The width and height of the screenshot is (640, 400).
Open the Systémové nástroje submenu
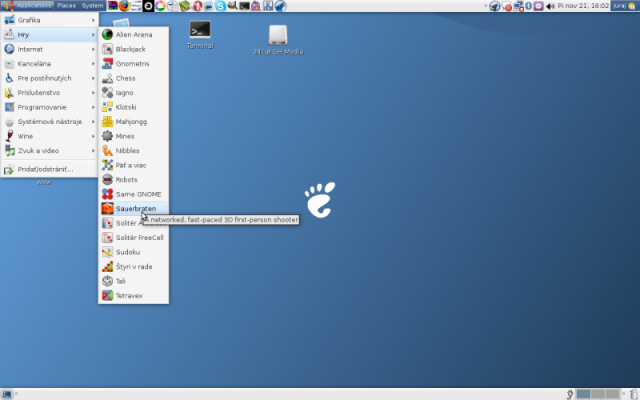click(x=49, y=122)
